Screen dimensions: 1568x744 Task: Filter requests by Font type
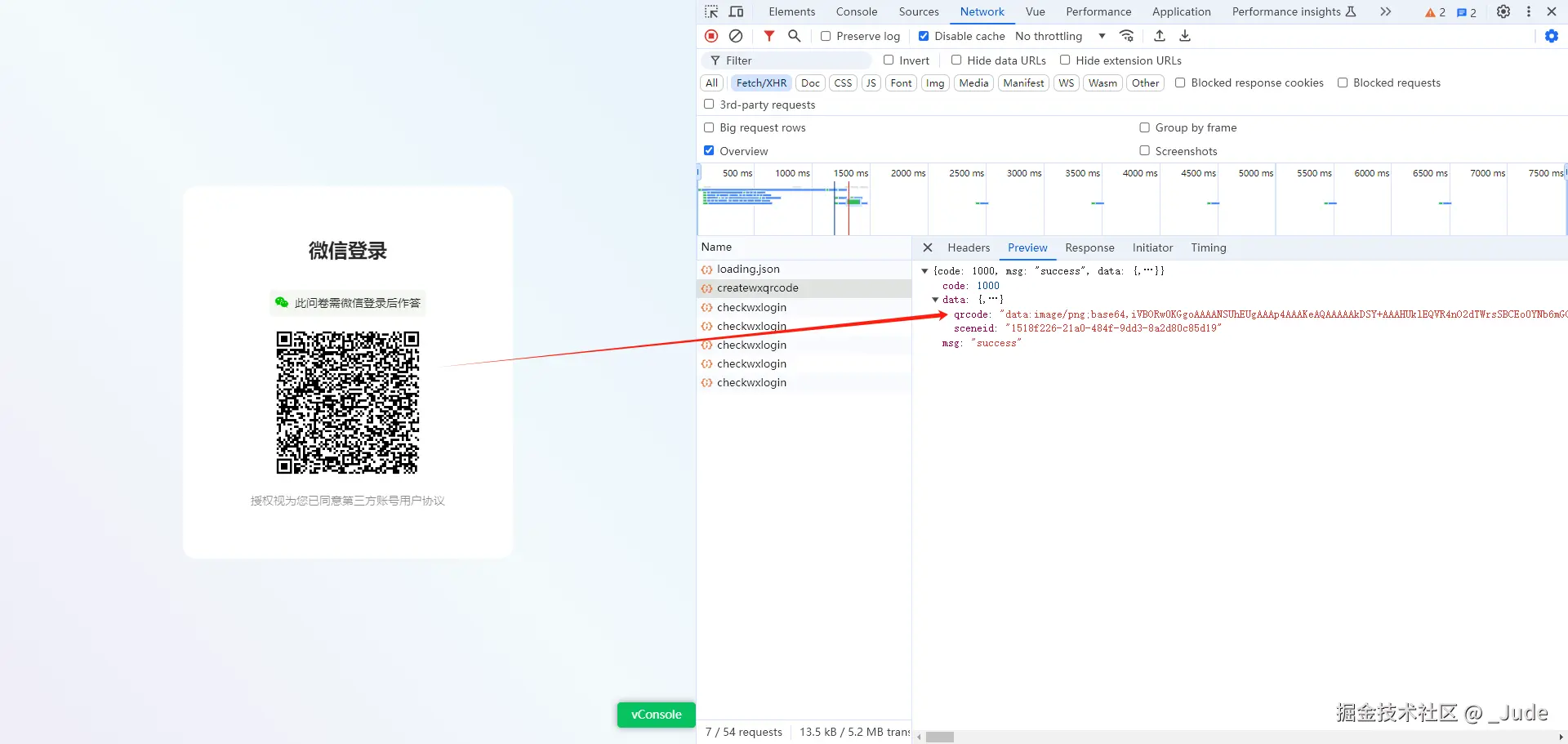[x=902, y=82]
